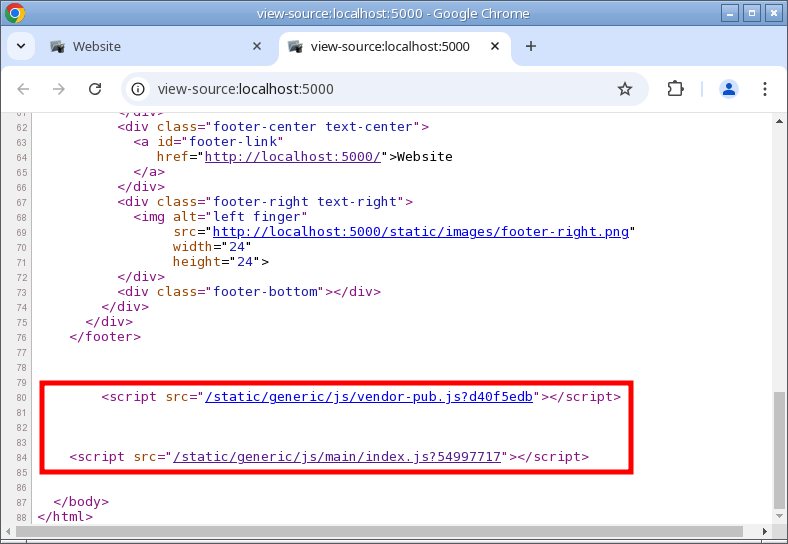Click the vertical scrollbar thumb

coord(779,450)
